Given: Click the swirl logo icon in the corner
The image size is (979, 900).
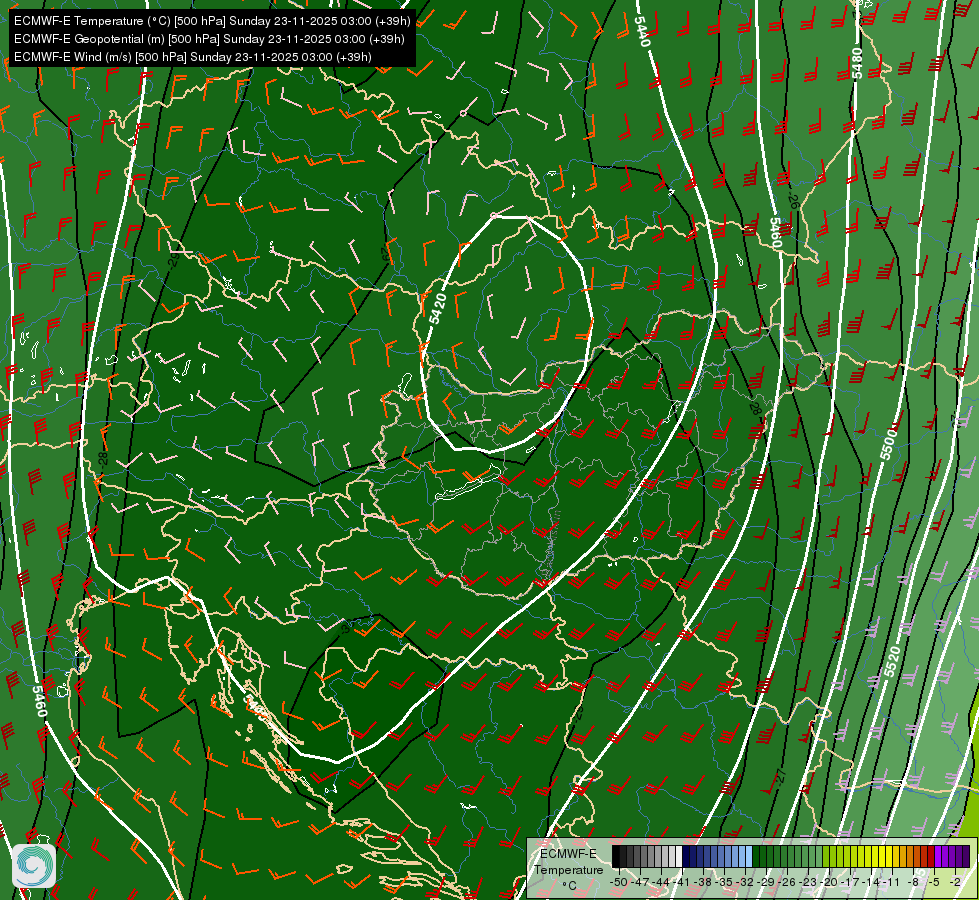Looking at the screenshot, I should [34, 866].
